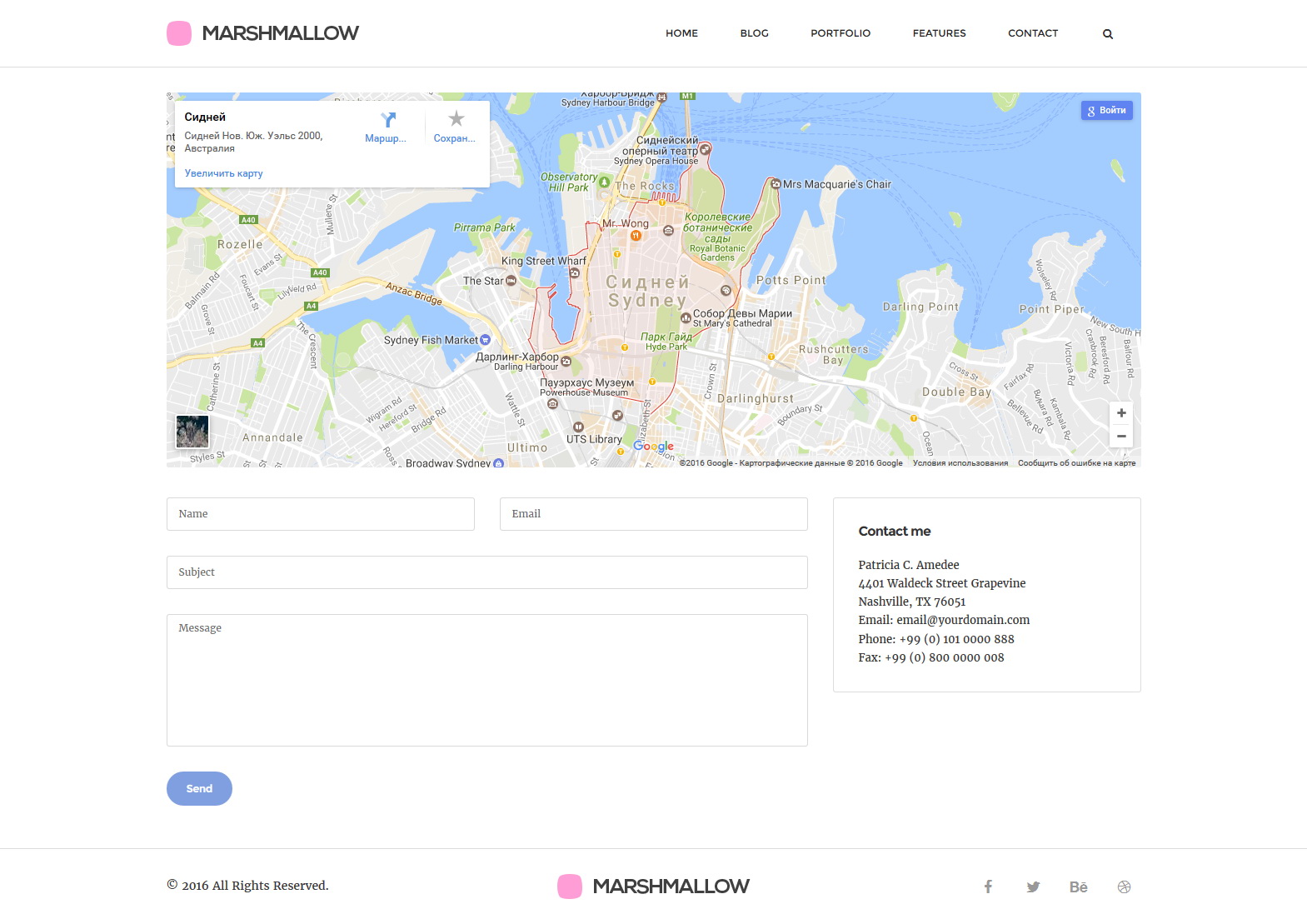
Task: Switch to satellite view thumbnail
Action: pos(192,432)
